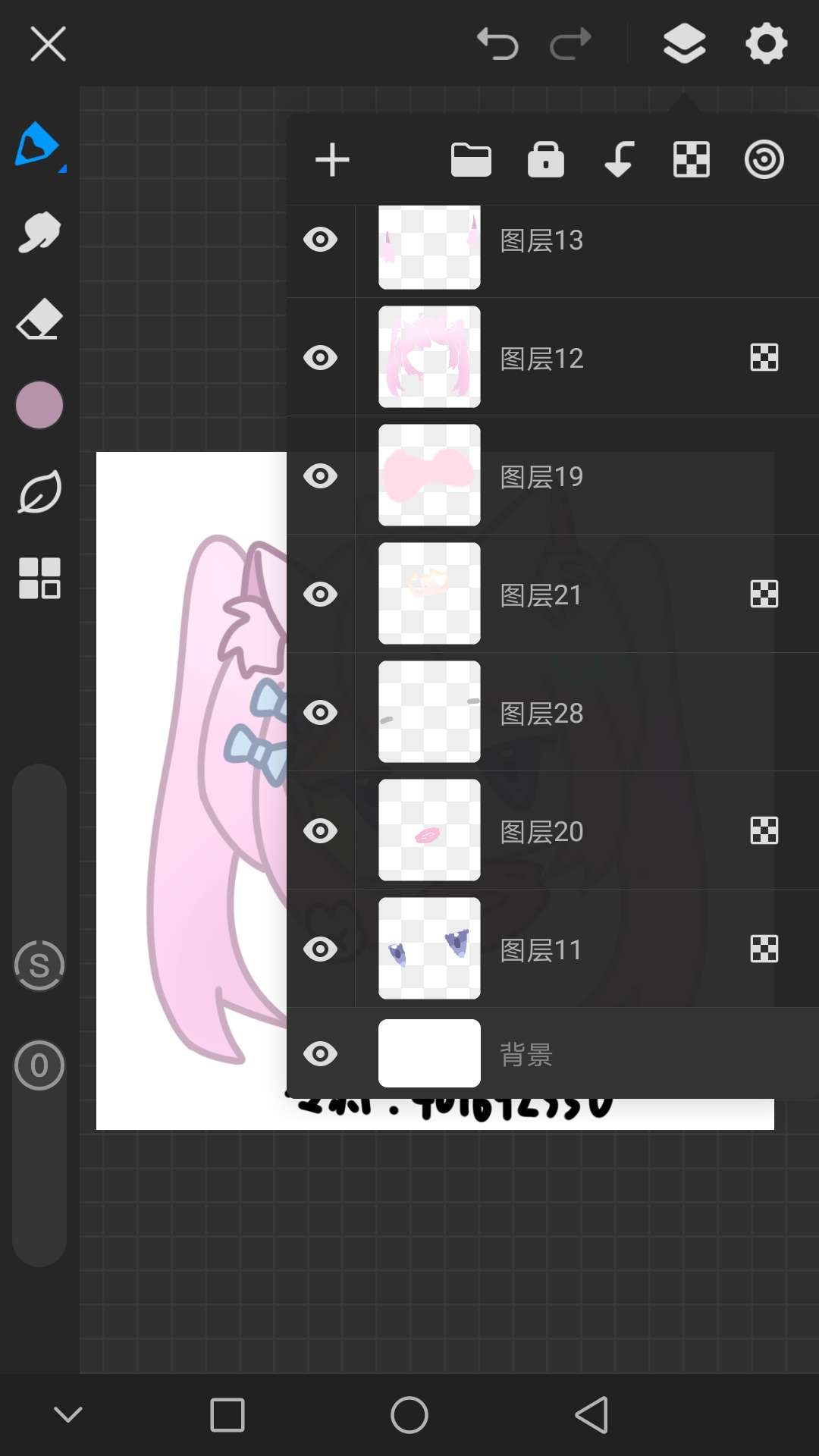Open the leaf-shaped tool
Viewport: 819px width, 1456px height.
(x=39, y=492)
